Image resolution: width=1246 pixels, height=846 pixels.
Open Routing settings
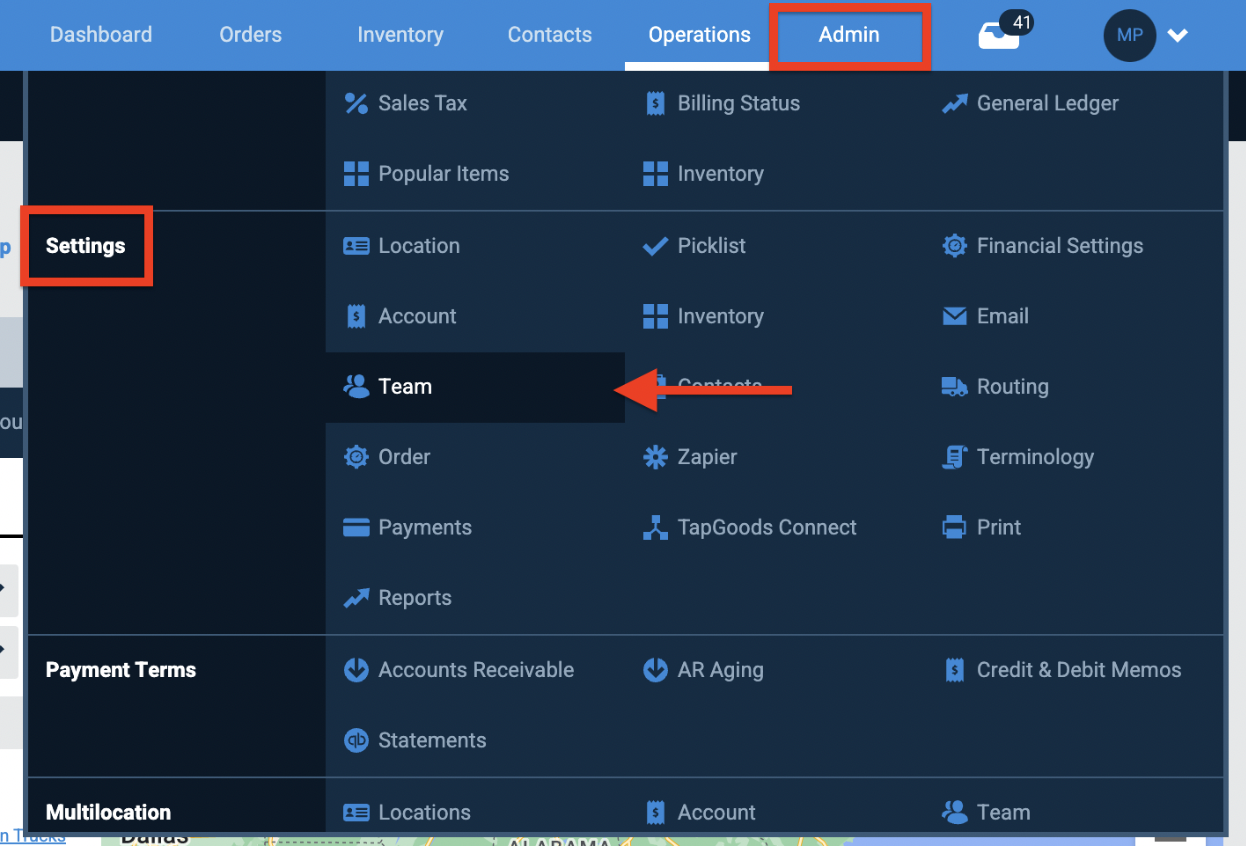[x=1012, y=387]
